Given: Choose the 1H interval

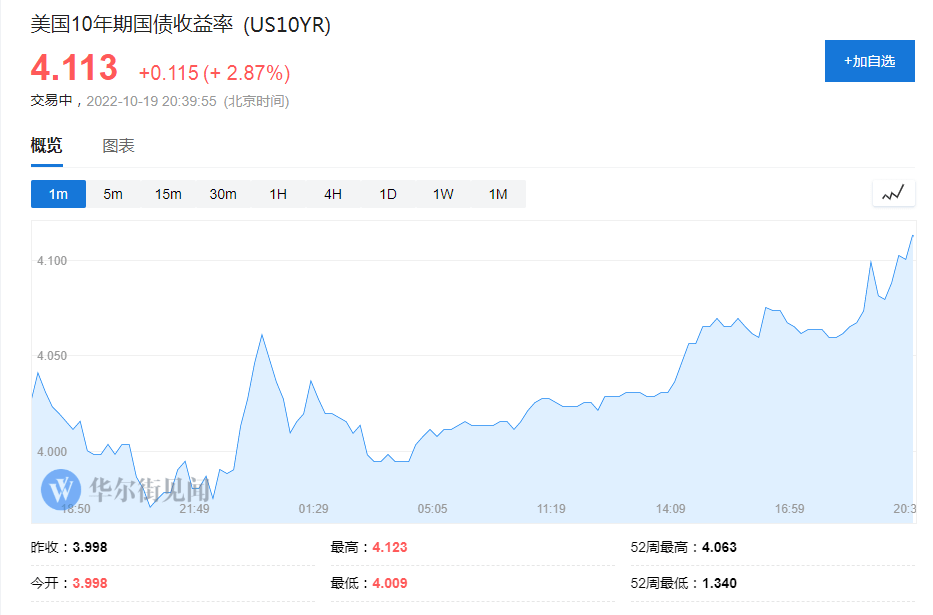Looking at the screenshot, I should (278, 194).
